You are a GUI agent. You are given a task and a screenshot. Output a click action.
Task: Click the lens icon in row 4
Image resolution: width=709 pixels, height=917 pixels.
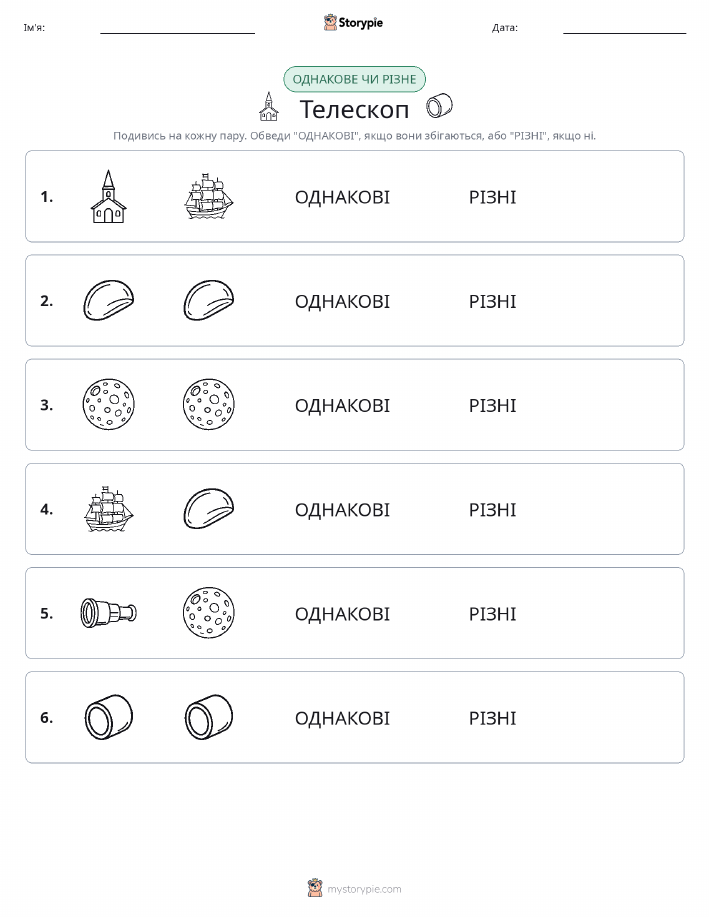pyautogui.click(x=209, y=509)
